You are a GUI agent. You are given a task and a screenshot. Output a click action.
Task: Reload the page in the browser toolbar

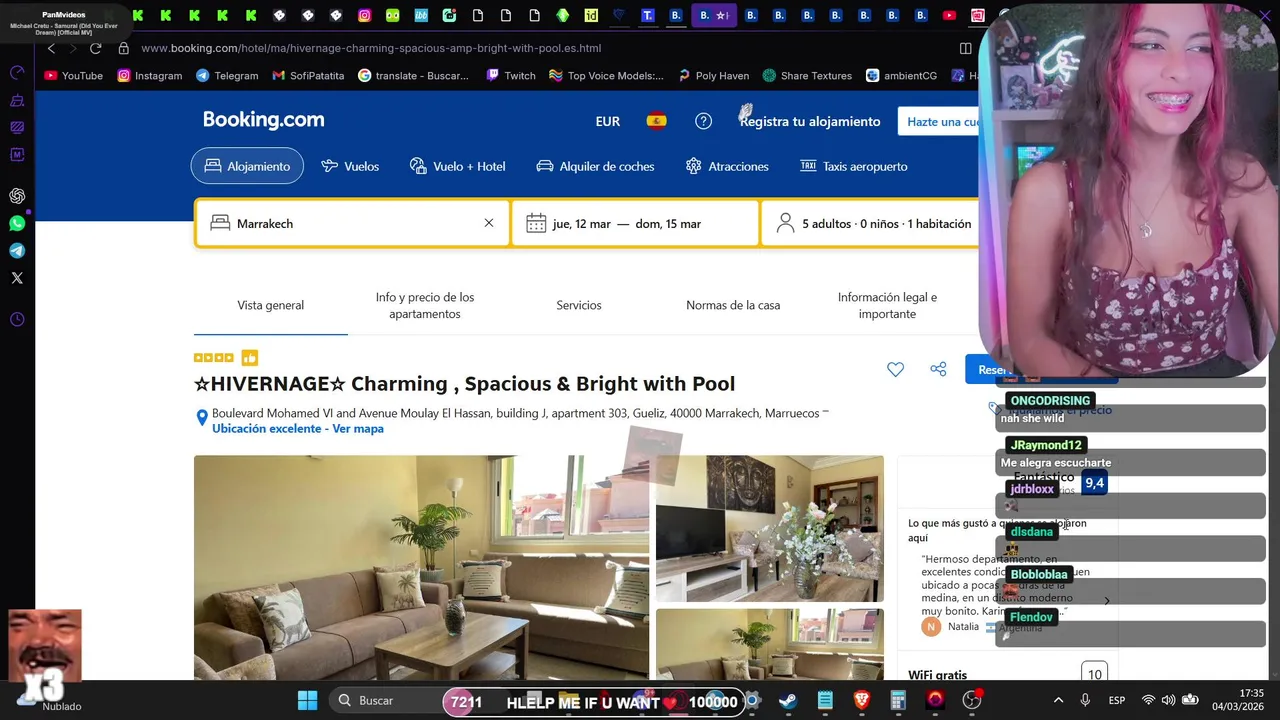[95, 48]
